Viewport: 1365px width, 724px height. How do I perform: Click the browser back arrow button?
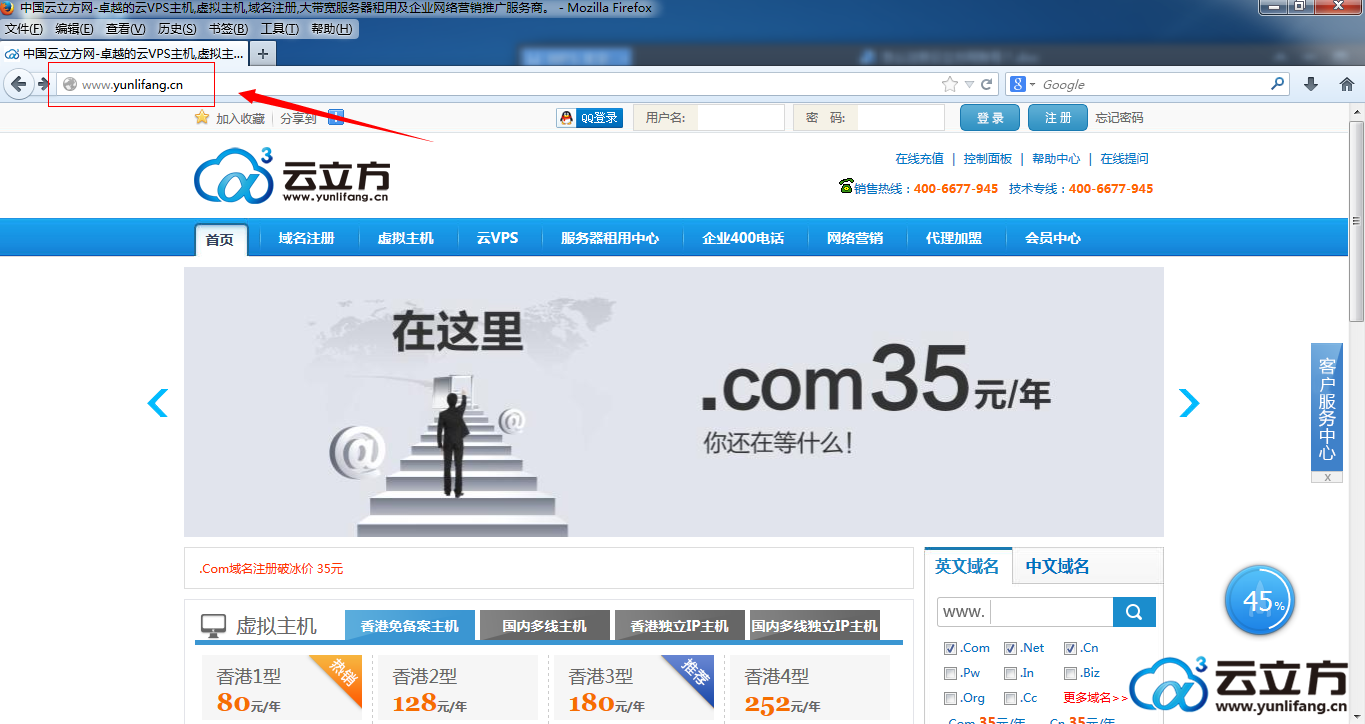point(18,85)
